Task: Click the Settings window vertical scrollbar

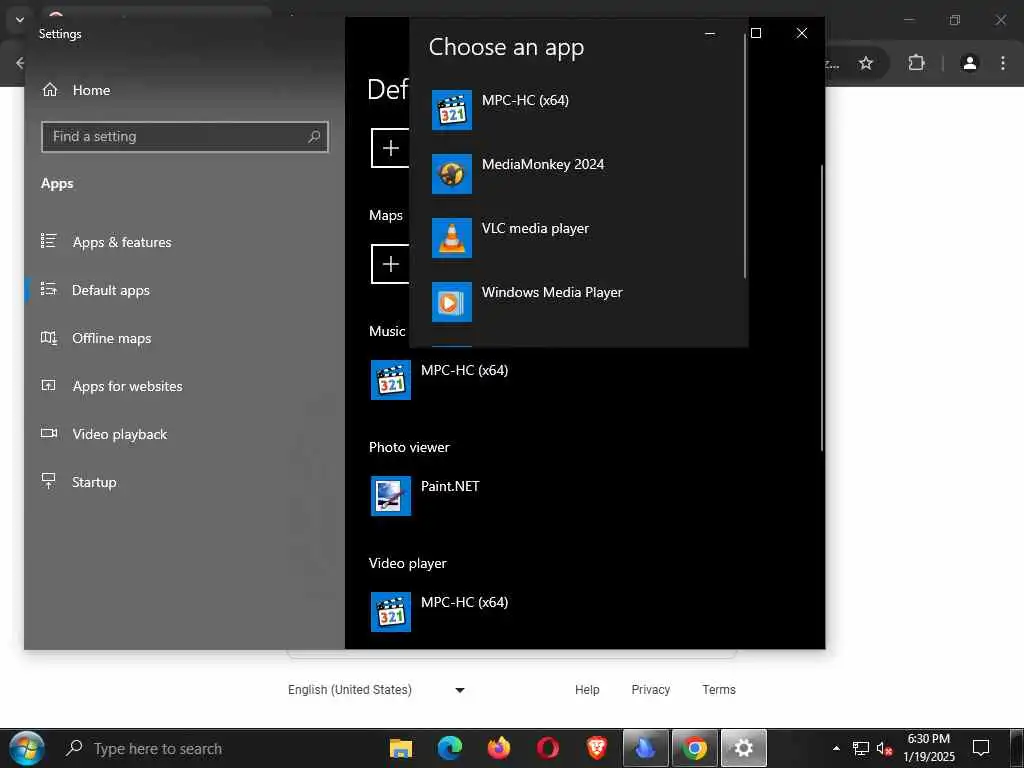Action: pos(821,307)
